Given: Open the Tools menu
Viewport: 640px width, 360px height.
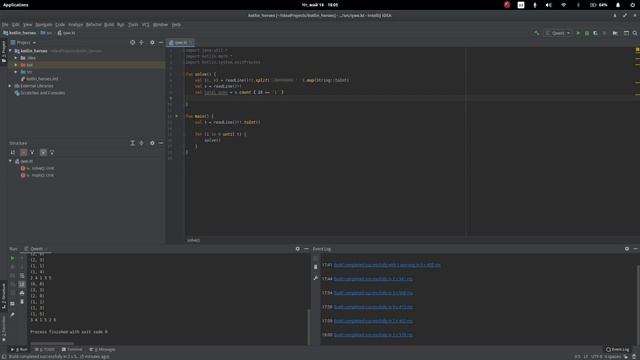Looking at the screenshot, I should pyautogui.click(x=133, y=24).
